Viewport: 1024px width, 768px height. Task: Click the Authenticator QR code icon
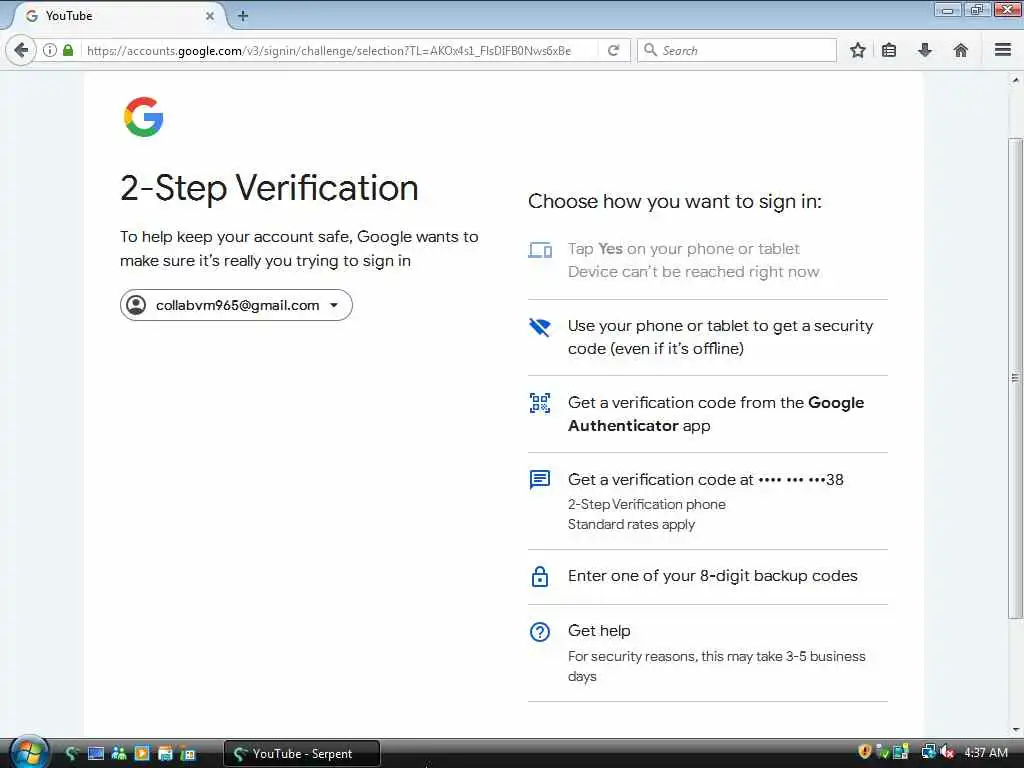coord(540,403)
